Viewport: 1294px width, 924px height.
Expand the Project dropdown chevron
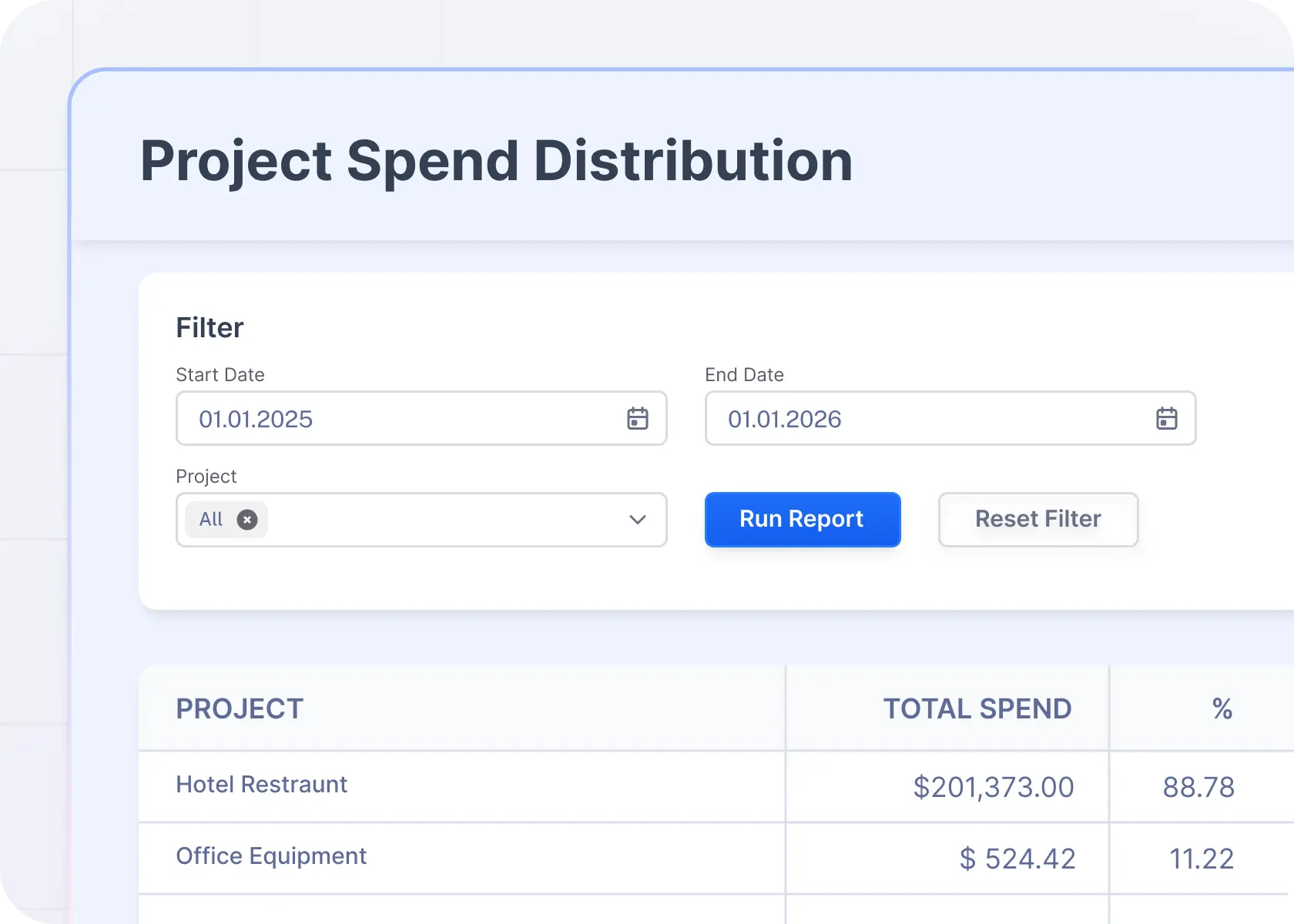638,520
